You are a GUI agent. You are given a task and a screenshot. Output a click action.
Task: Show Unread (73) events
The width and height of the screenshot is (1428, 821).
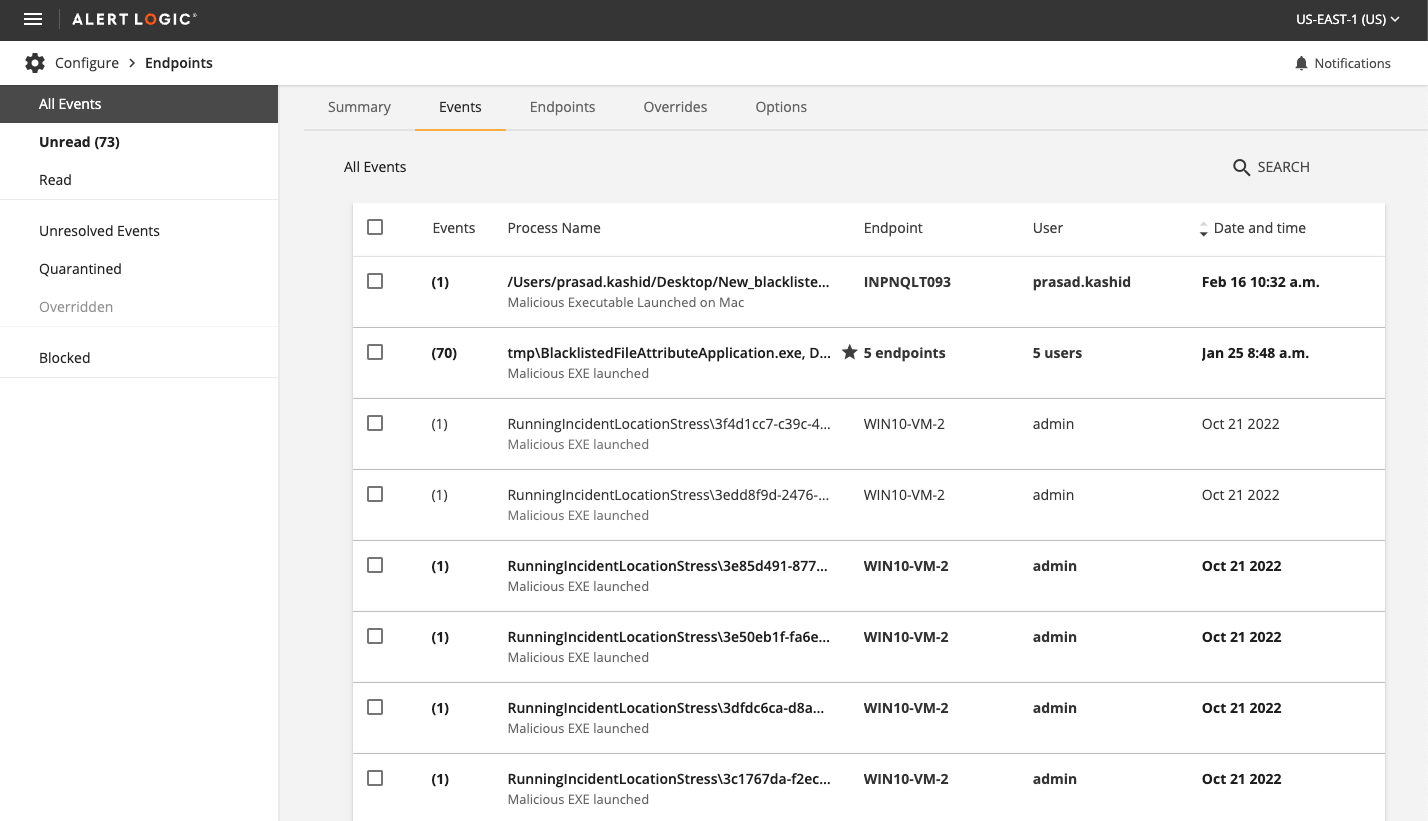coord(79,142)
